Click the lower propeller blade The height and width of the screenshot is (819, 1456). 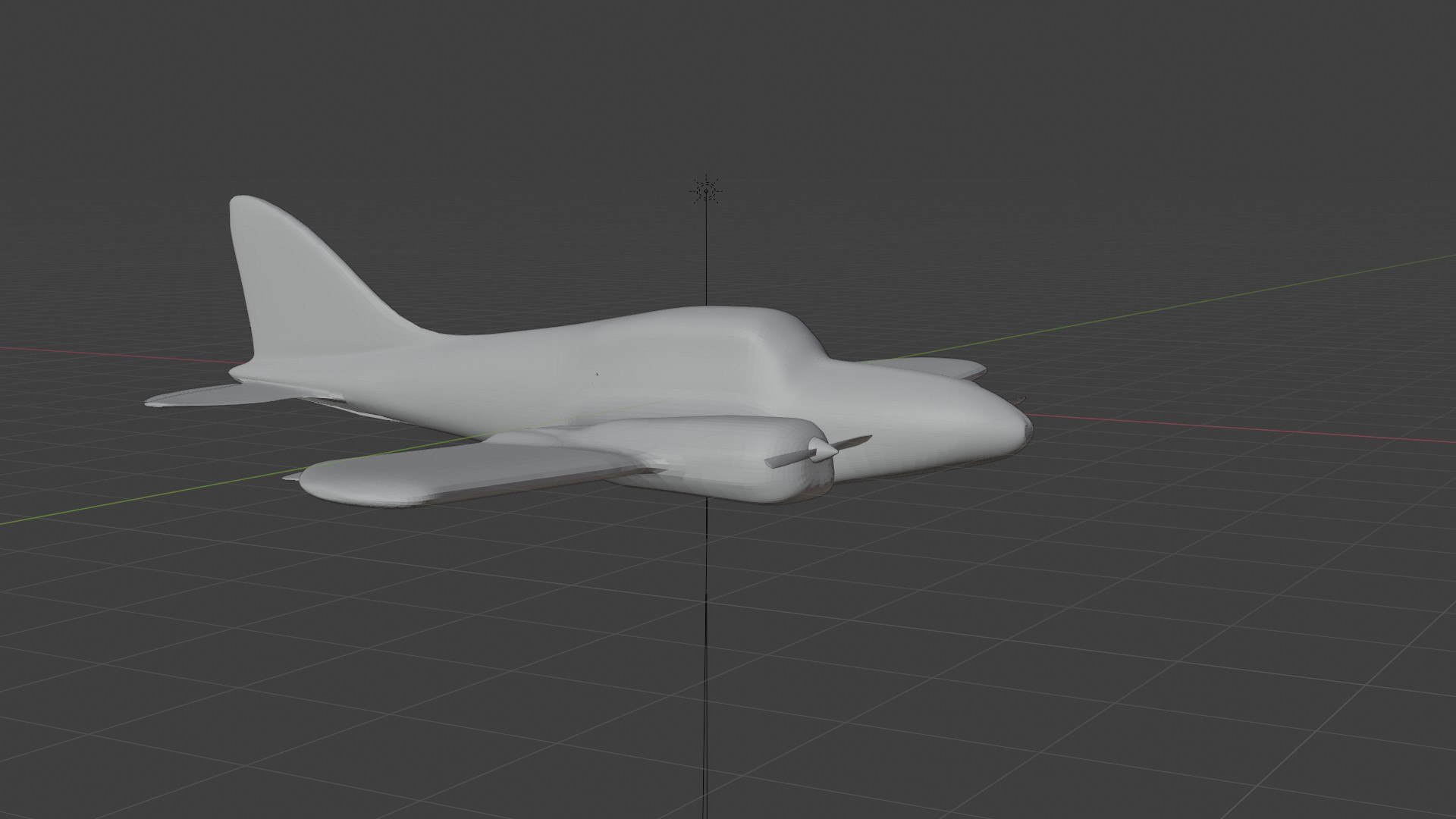coord(785,460)
